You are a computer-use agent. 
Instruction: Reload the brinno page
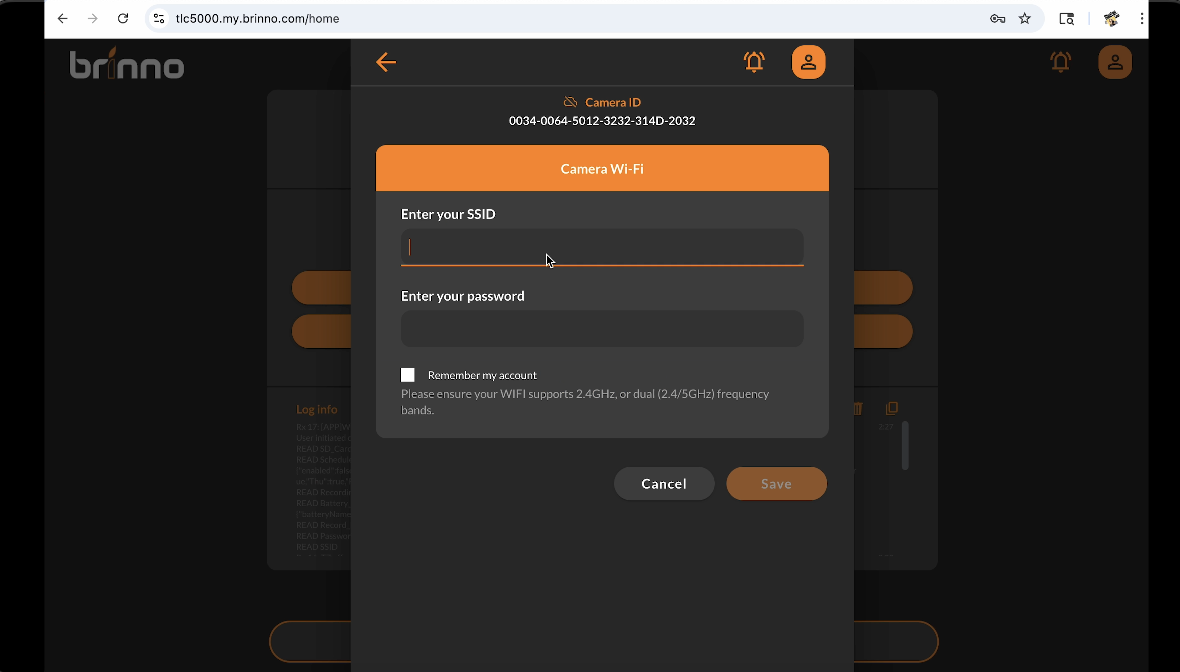123,18
